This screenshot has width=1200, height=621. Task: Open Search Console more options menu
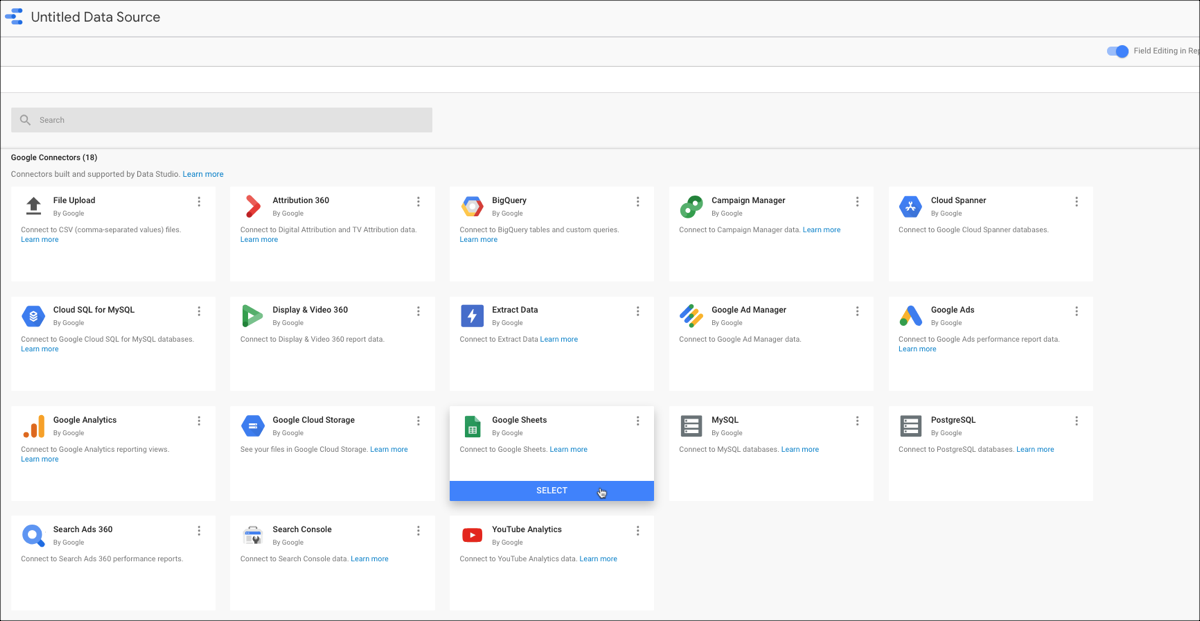[x=418, y=531]
